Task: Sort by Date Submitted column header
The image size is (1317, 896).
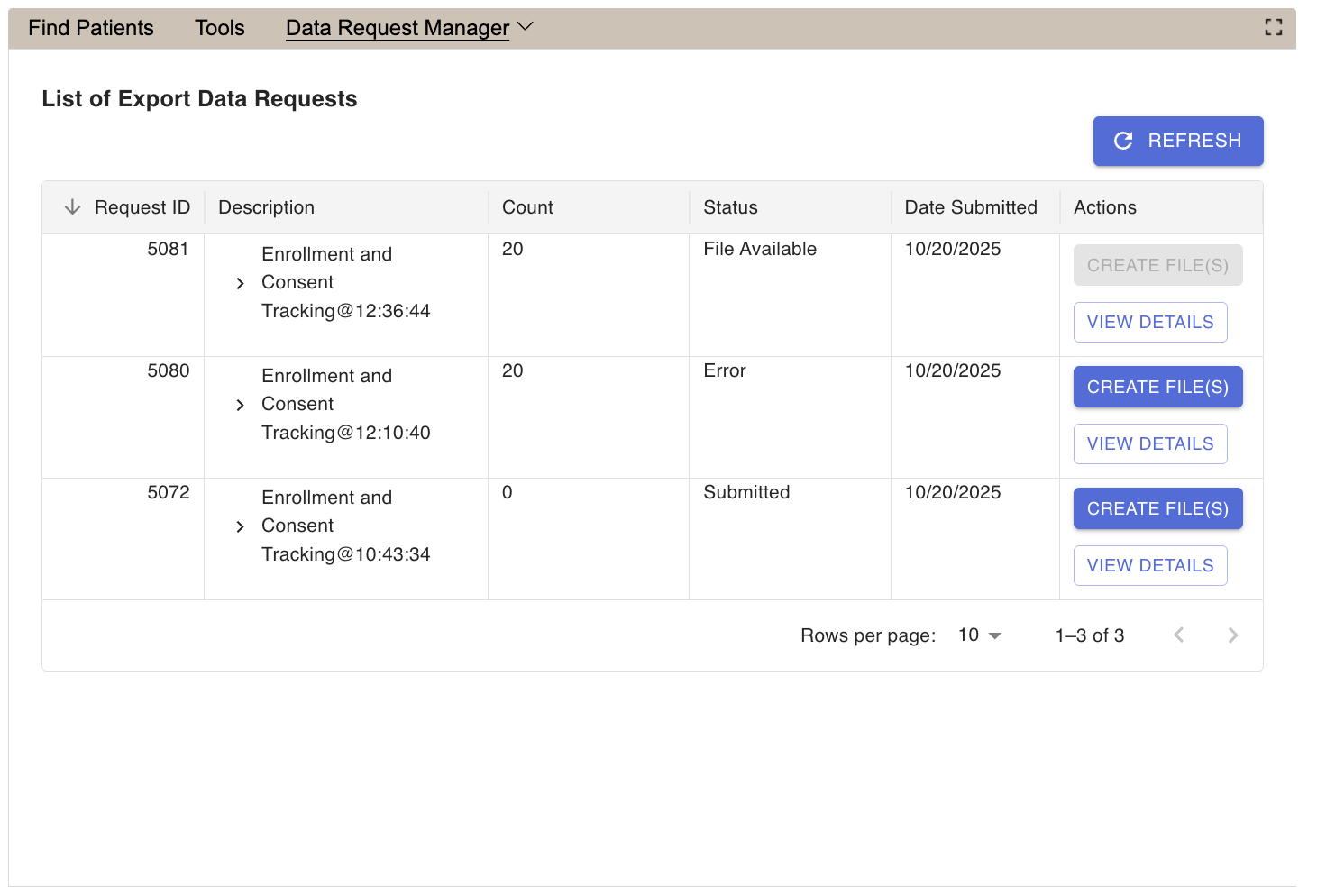Action: (x=970, y=207)
